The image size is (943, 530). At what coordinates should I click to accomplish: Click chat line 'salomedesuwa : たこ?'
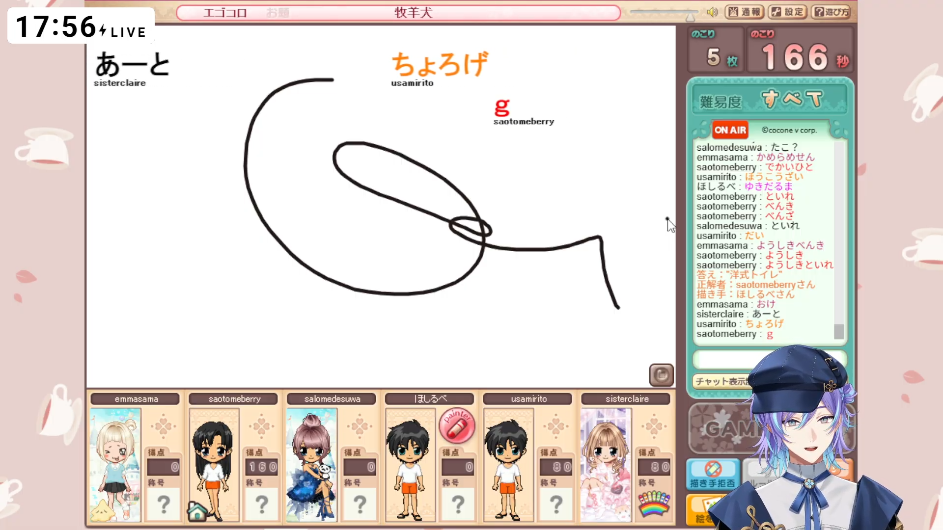point(747,147)
